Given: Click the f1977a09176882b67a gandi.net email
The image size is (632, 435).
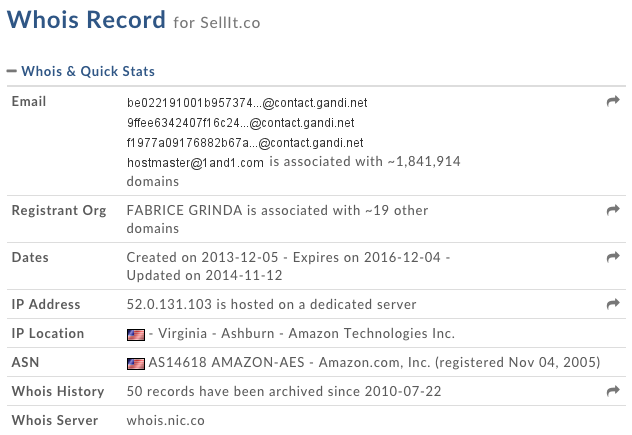Looking at the screenshot, I should (245, 143).
